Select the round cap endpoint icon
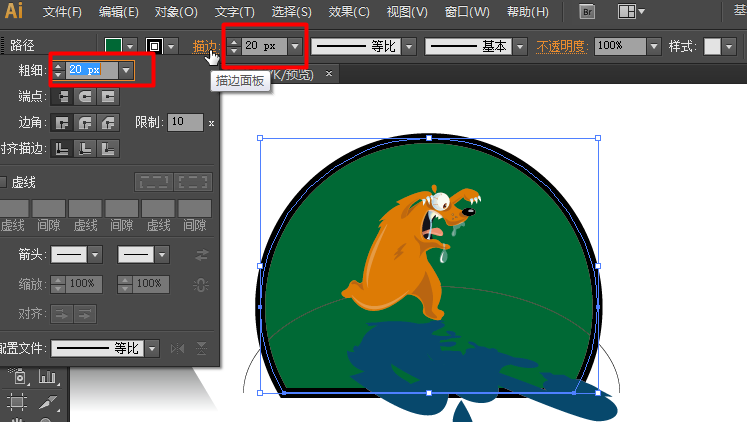 click(x=85, y=97)
